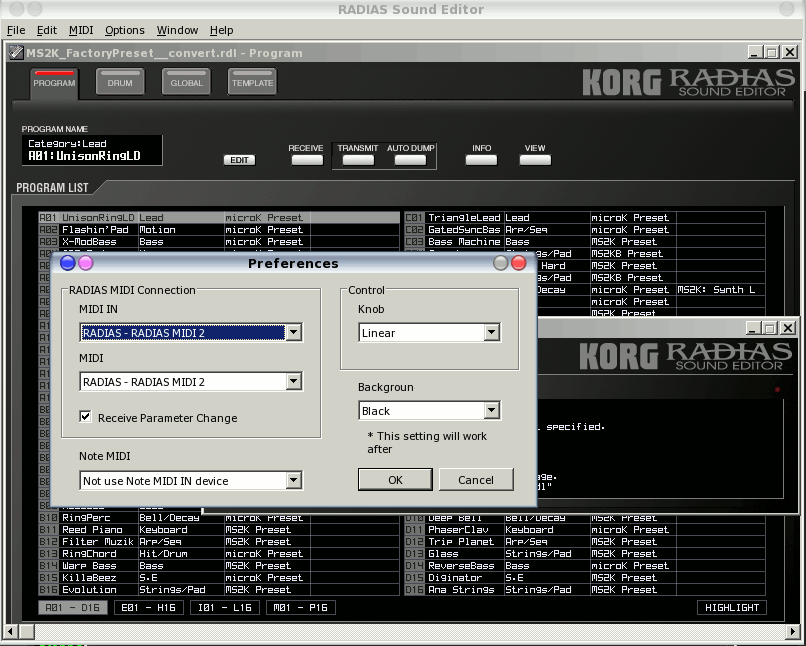Click the EDIT button beside the program name

[240, 160]
